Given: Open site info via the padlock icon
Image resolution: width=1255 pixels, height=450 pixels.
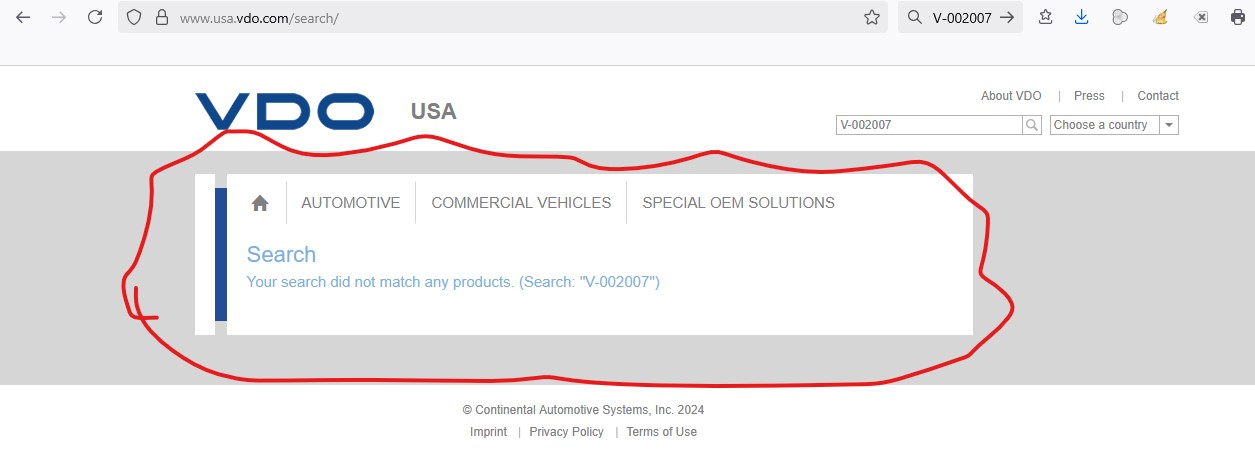Looking at the screenshot, I should coord(161,17).
